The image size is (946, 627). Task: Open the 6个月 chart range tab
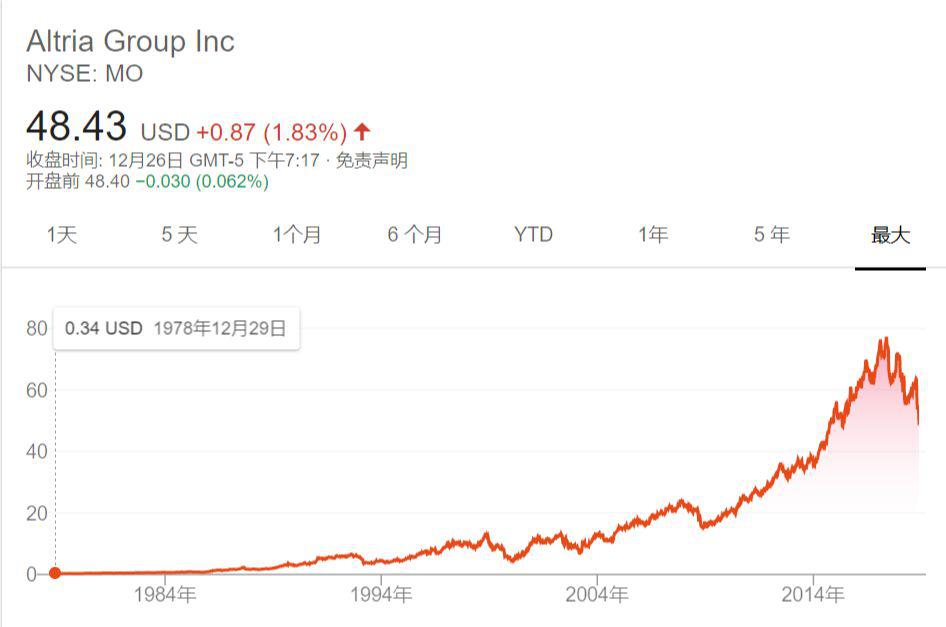coord(415,235)
